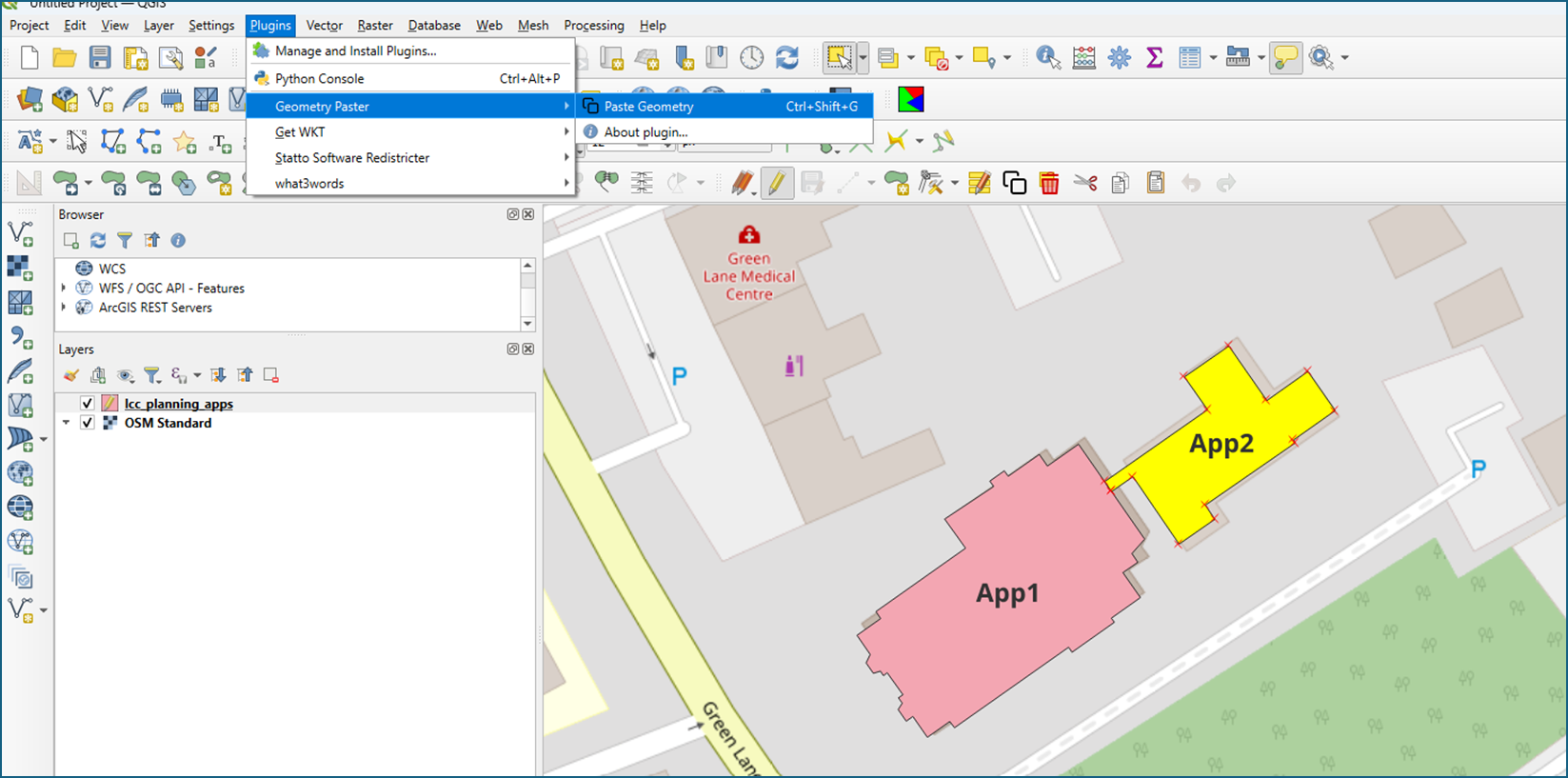Open an existing project folder icon
The height and width of the screenshot is (778, 1568).
65,58
